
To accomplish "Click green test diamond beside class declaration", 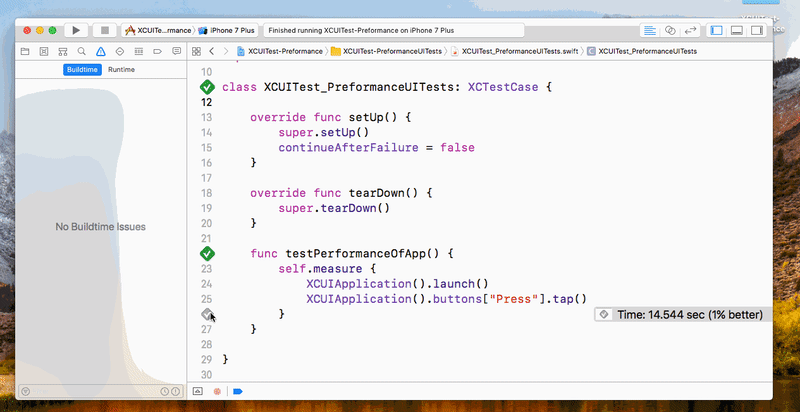I will click(x=207, y=87).
